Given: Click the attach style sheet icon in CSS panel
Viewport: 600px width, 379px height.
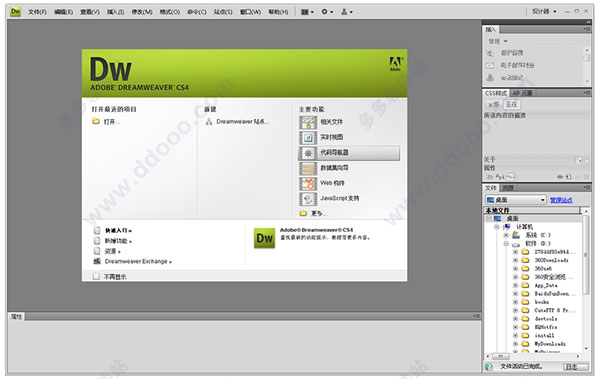Looking at the screenshot, I should tap(560, 177).
